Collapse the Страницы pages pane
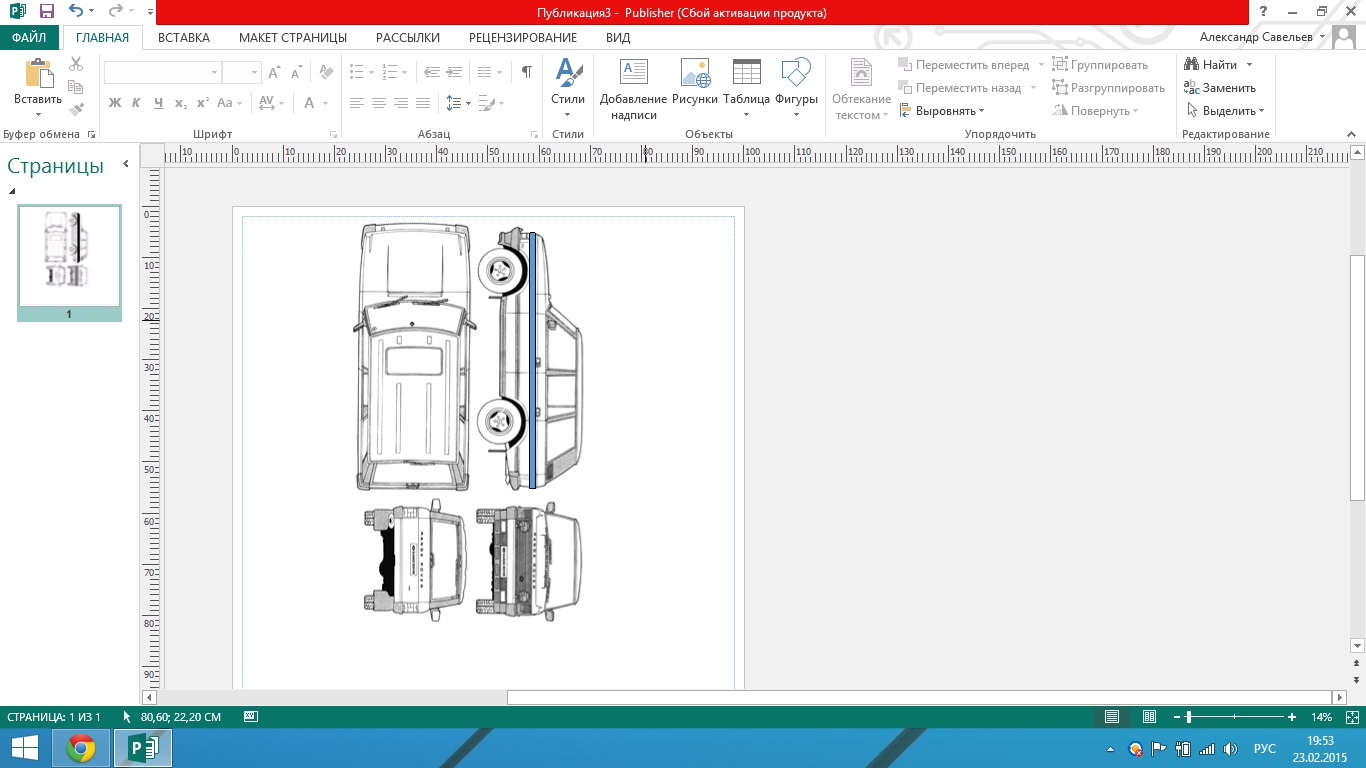The height and width of the screenshot is (768, 1366). coord(126,164)
